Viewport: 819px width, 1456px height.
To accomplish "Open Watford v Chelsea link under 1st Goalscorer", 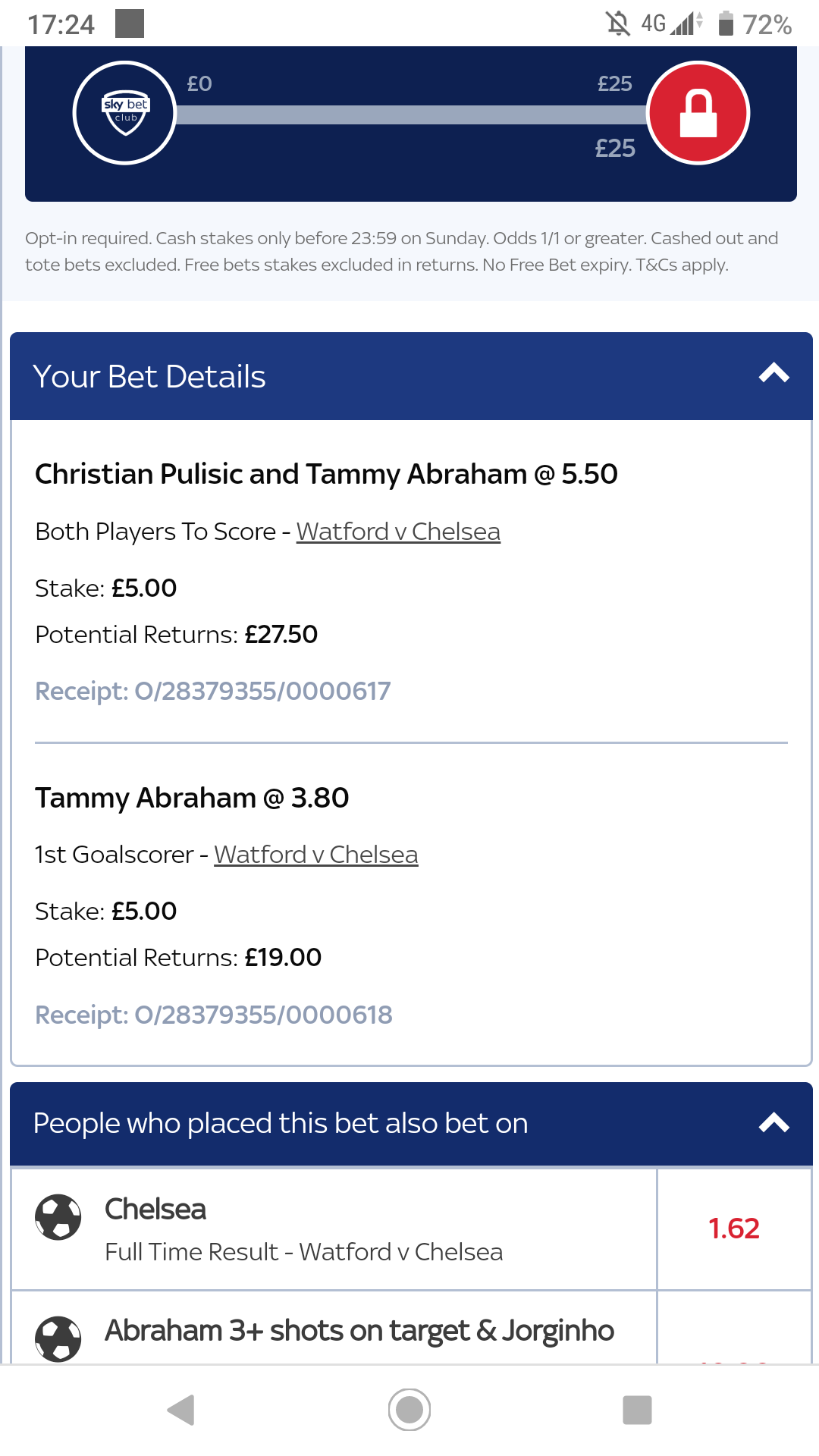I will (316, 855).
